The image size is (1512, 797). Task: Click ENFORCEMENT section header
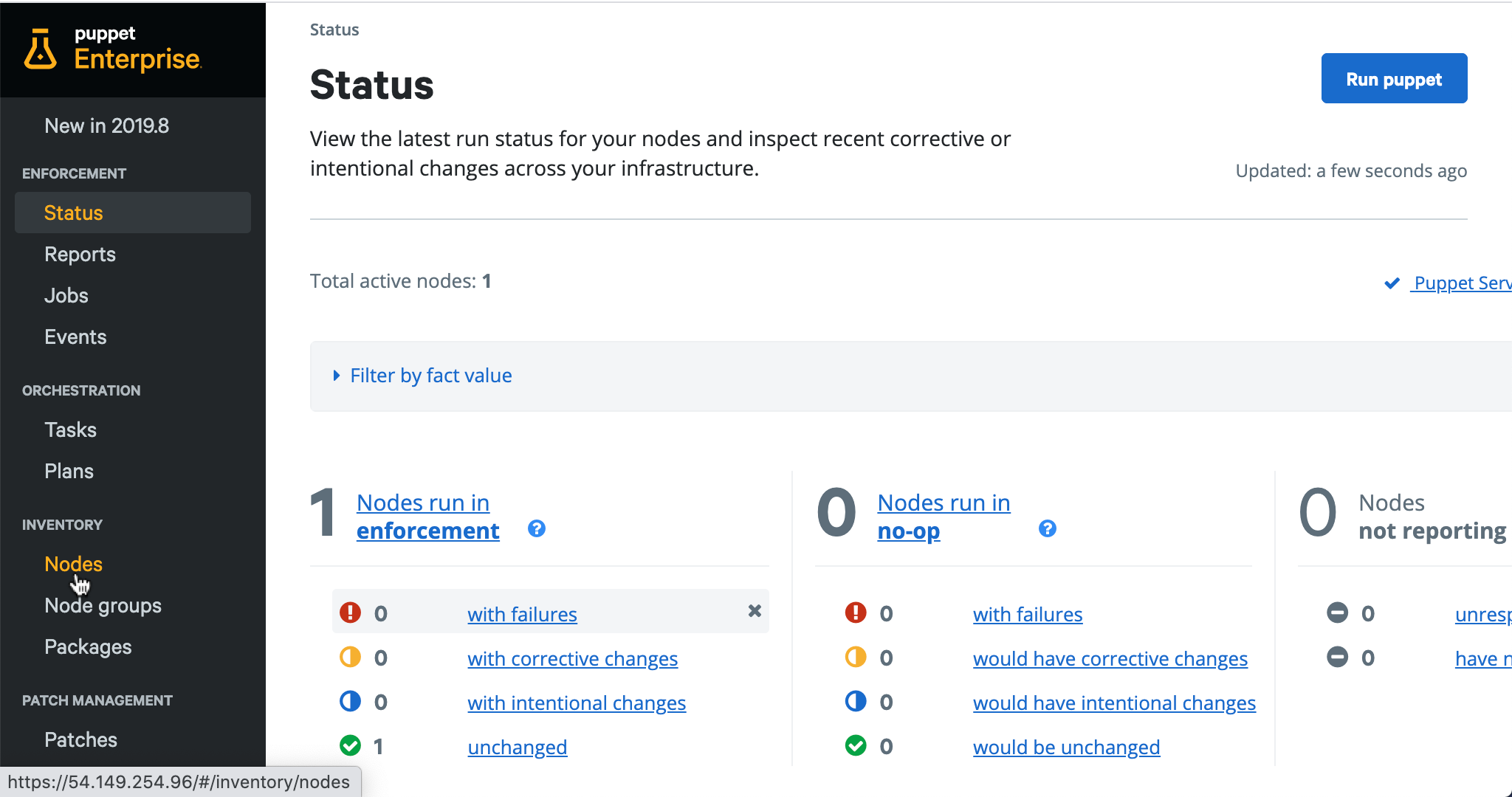tap(74, 173)
